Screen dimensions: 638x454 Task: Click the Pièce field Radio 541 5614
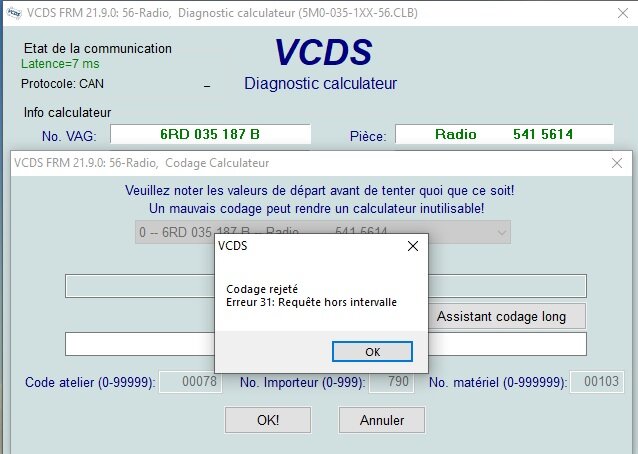(x=504, y=134)
